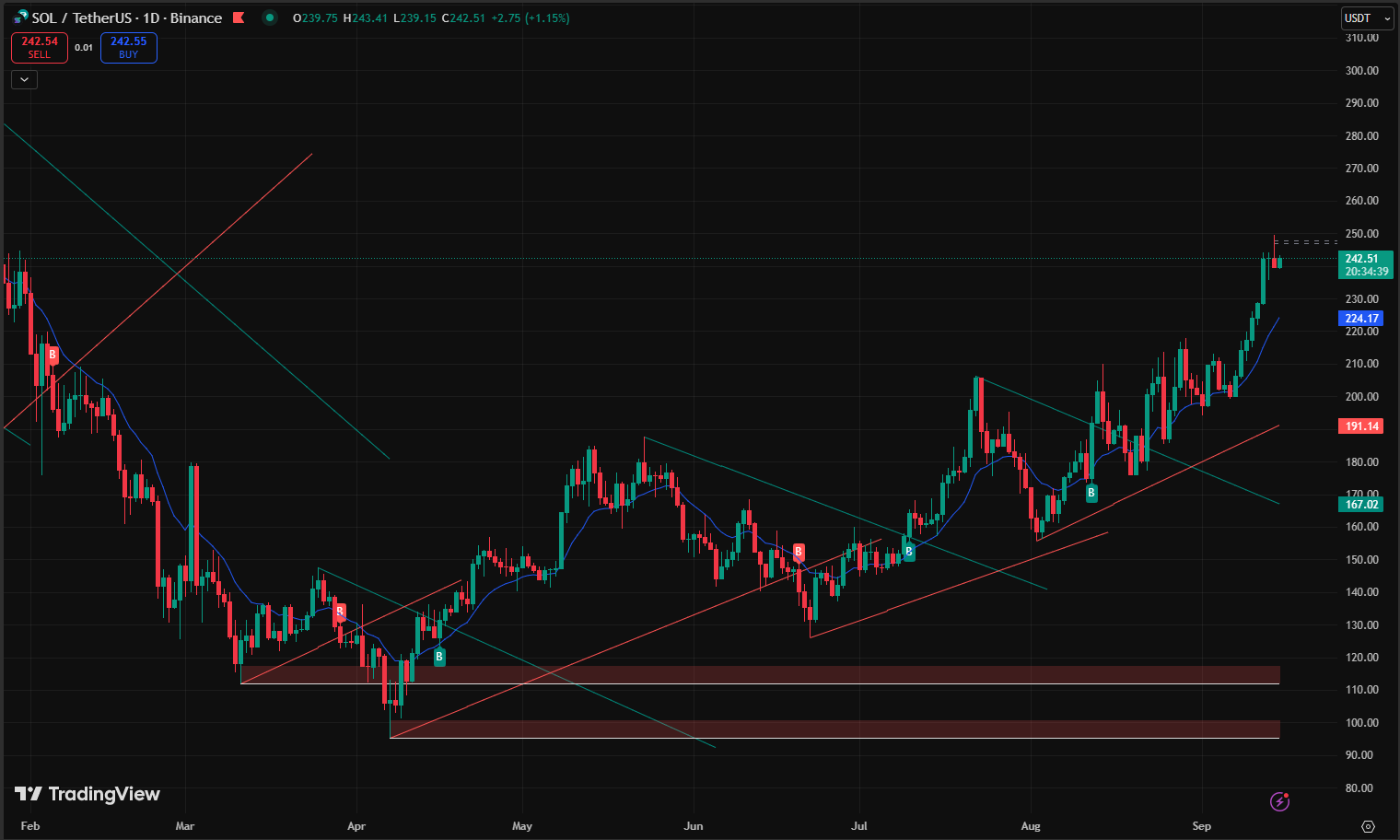Screen dimensions: 1400x840
Task: Click the red B marker in late June
Action: point(799,552)
